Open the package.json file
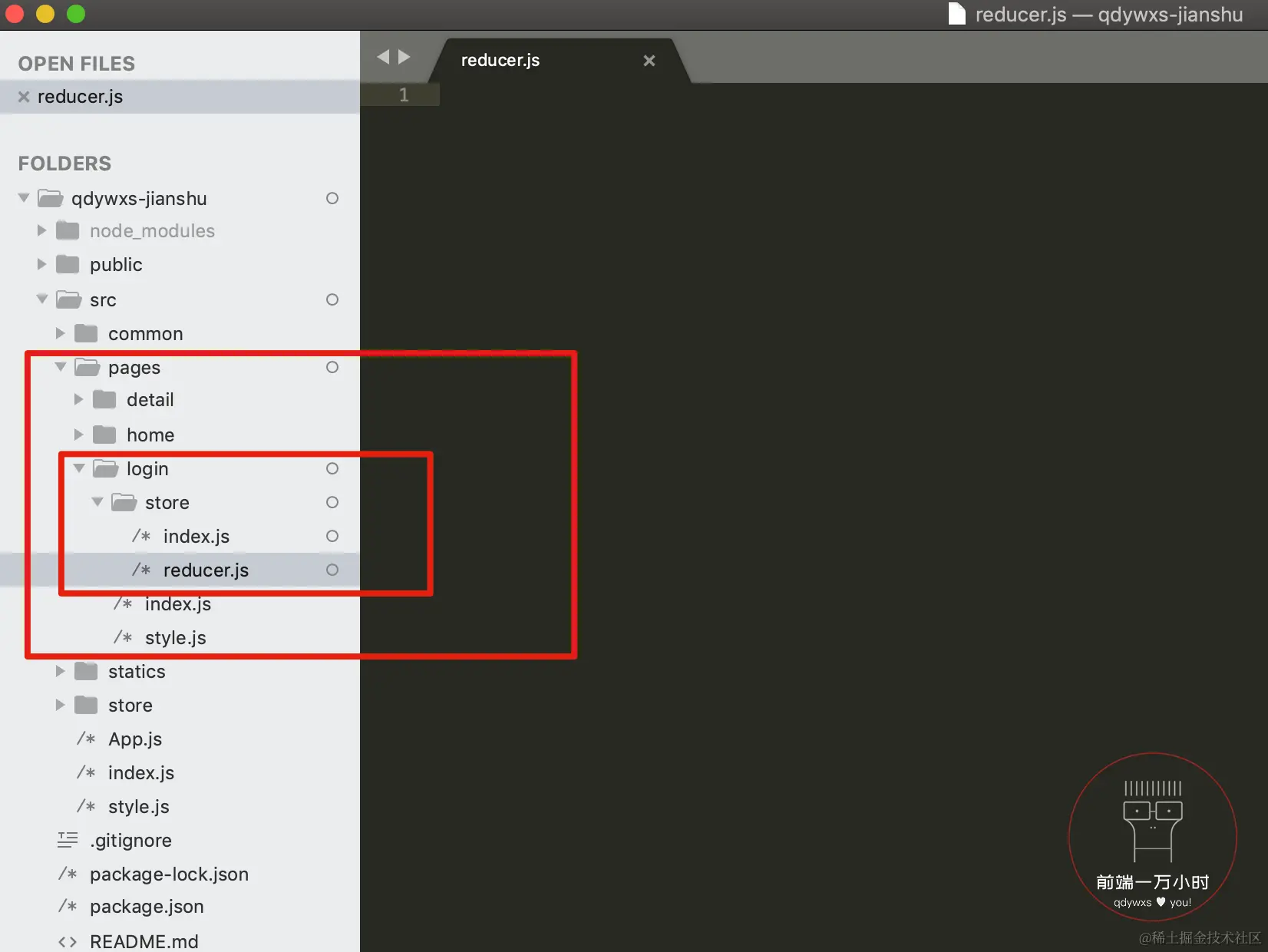Screen dimensions: 1268x952 coord(147,907)
